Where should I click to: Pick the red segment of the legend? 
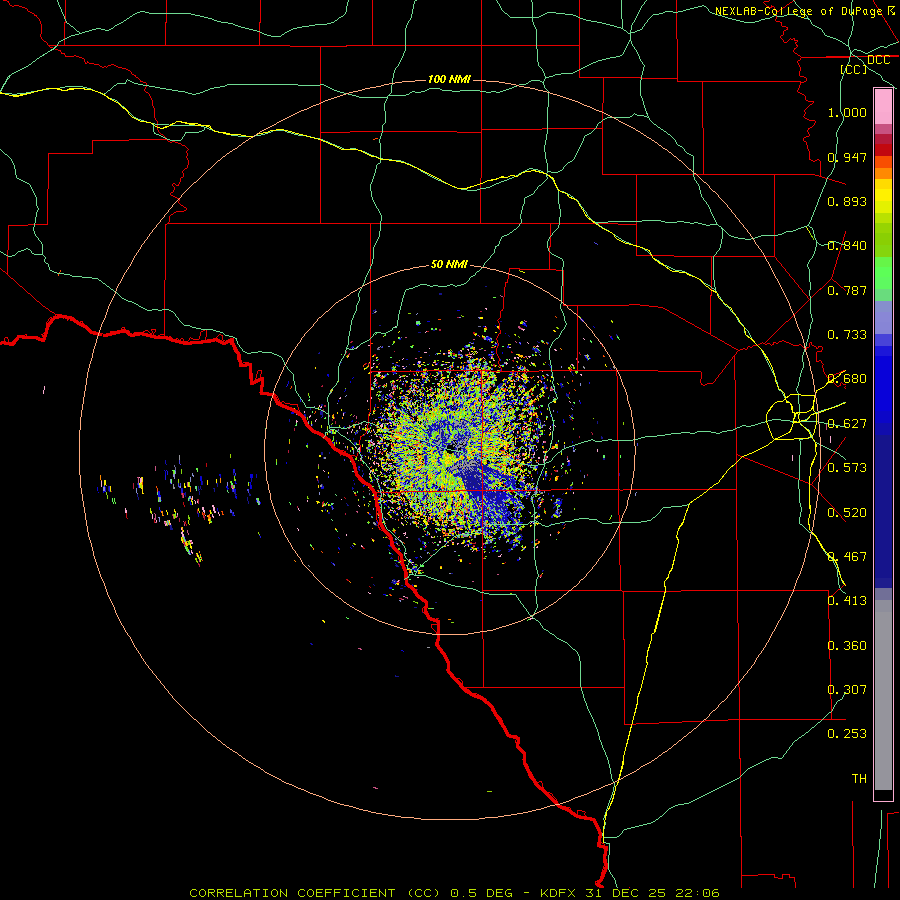pyautogui.click(x=883, y=150)
